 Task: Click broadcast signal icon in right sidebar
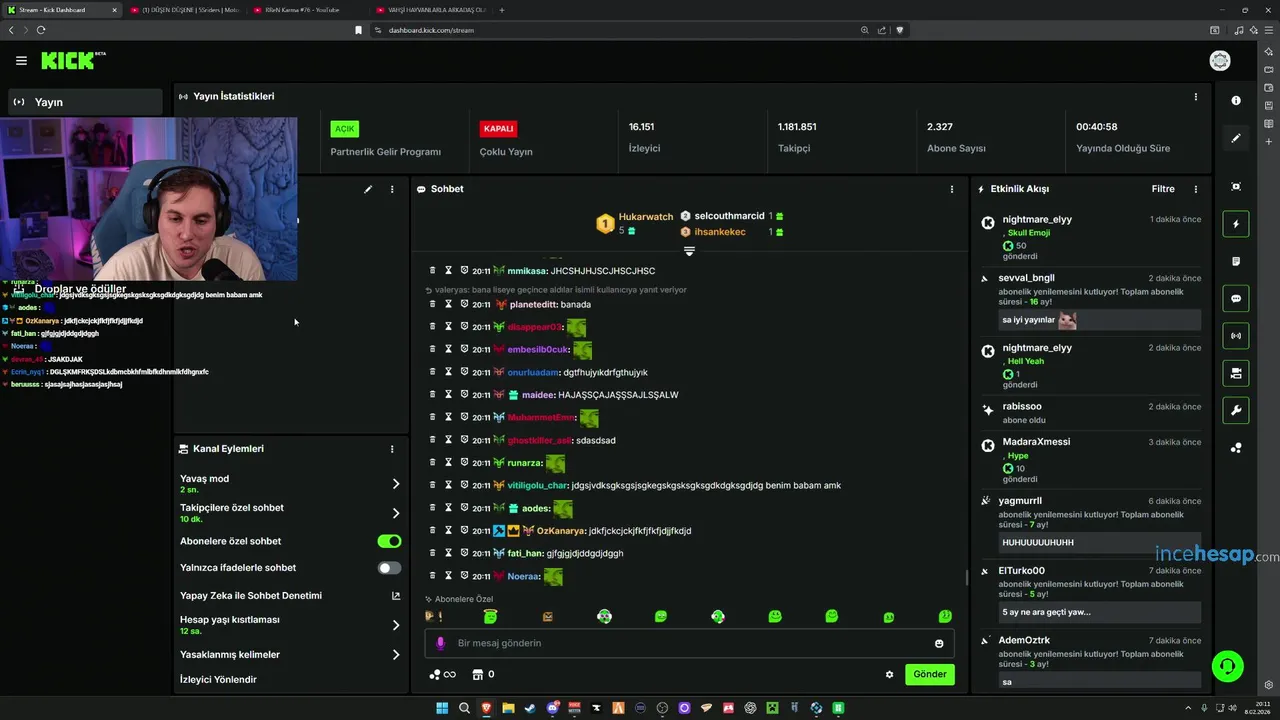[1236, 335]
